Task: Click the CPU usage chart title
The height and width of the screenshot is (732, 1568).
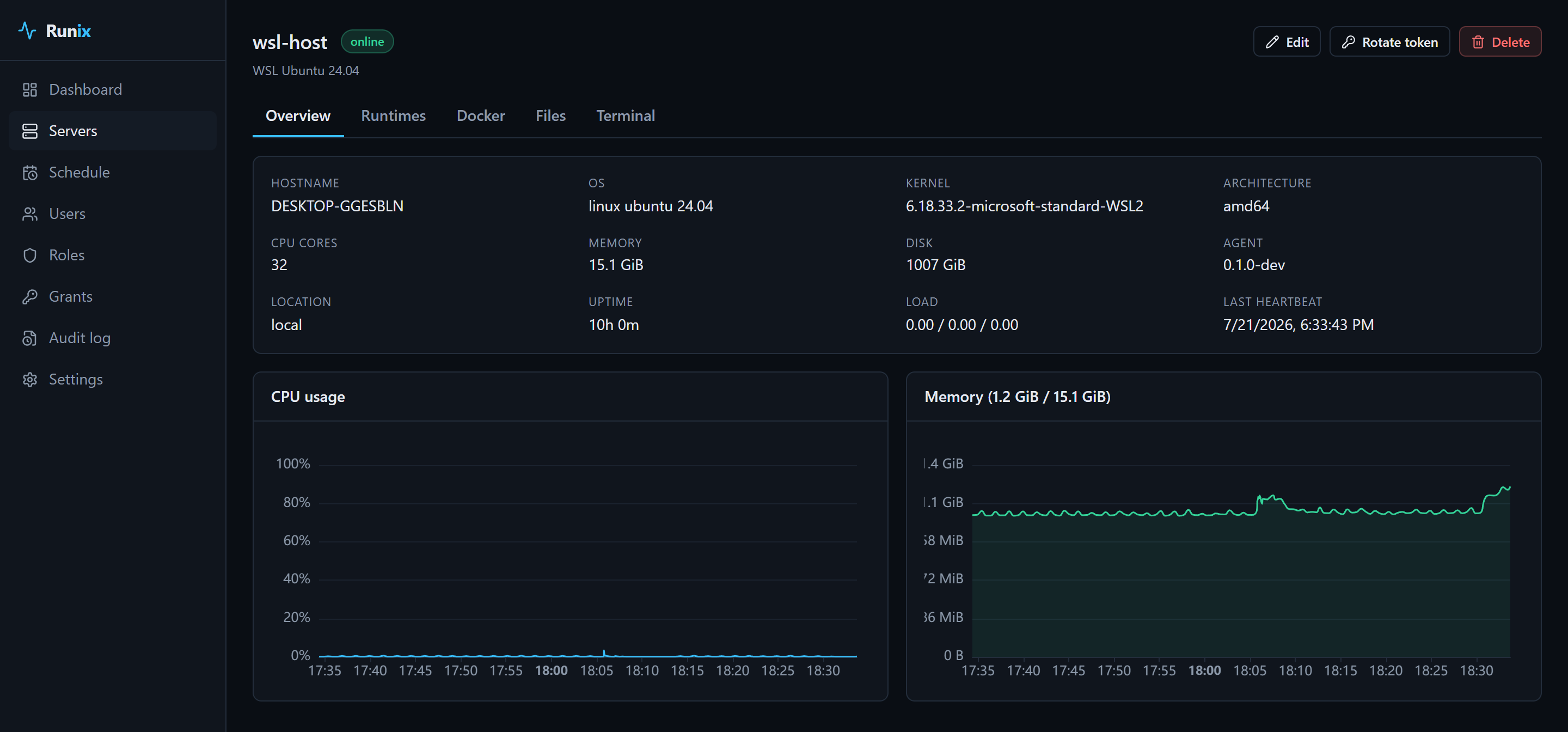Action: (308, 397)
